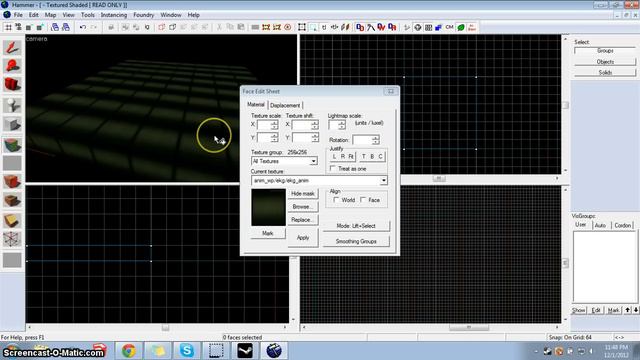Image resolution: width=640 pixels, height=360 pixels.
Task: Click the Save Window State icon
Action: 66,27
